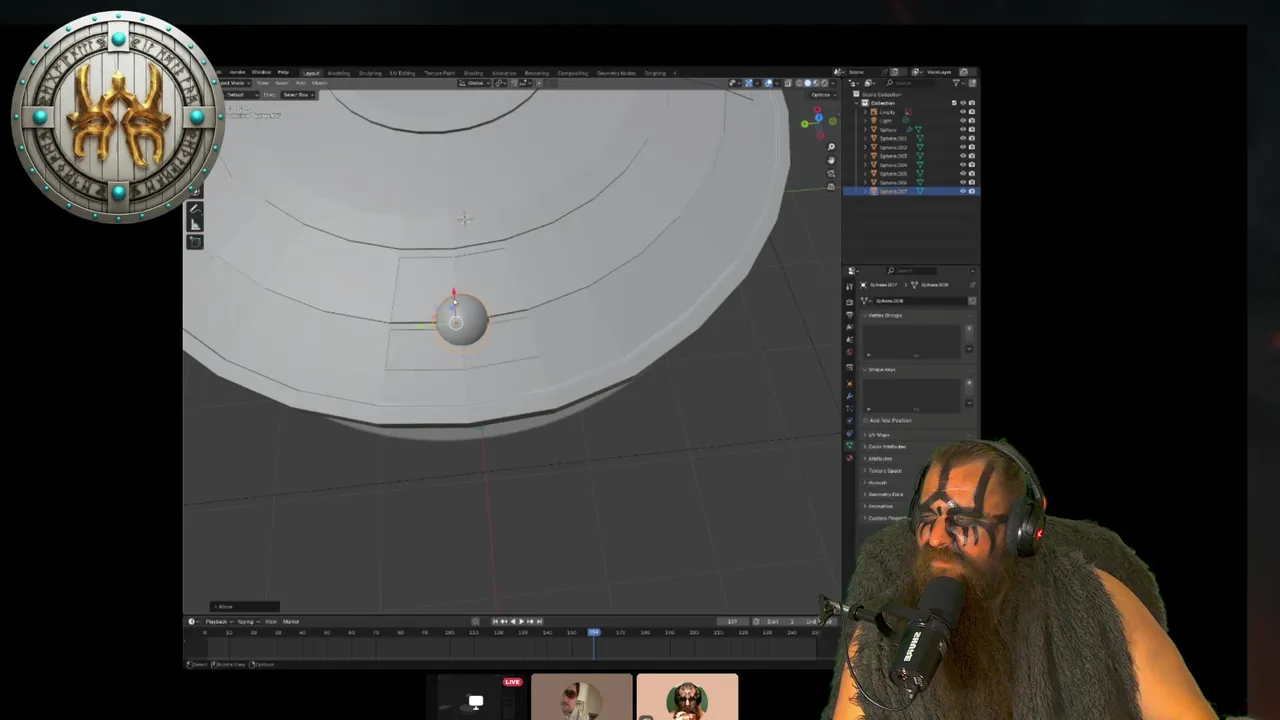The image size is (1280, 720).
Task: Disable render camera for Sphere.005
Action: click(972, 174)
